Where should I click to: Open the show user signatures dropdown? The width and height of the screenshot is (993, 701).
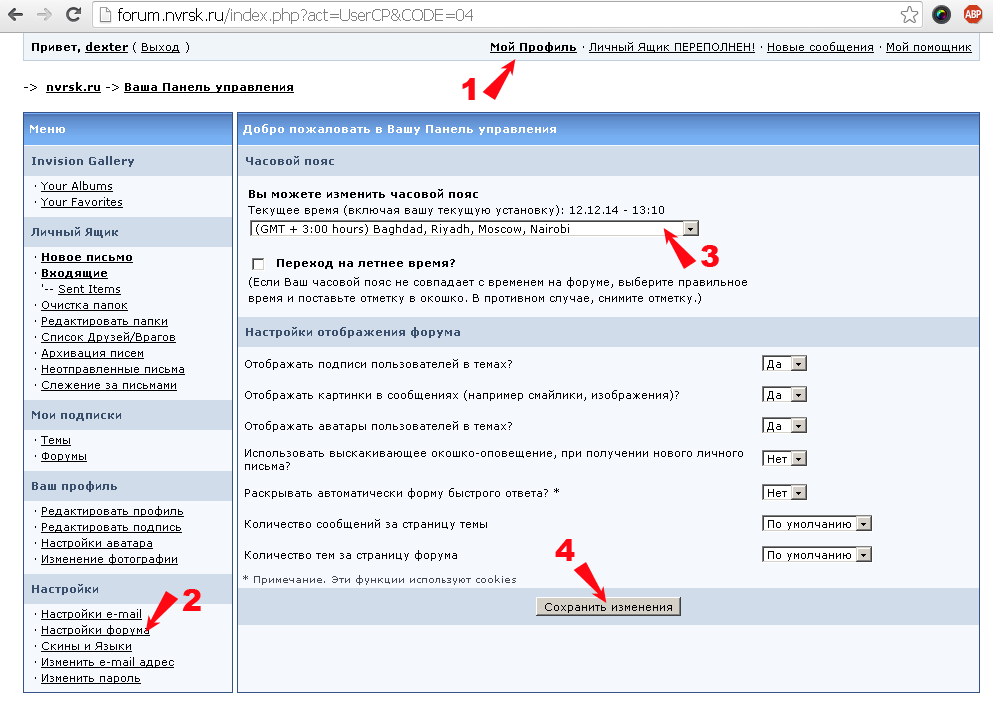pos(784,364)
